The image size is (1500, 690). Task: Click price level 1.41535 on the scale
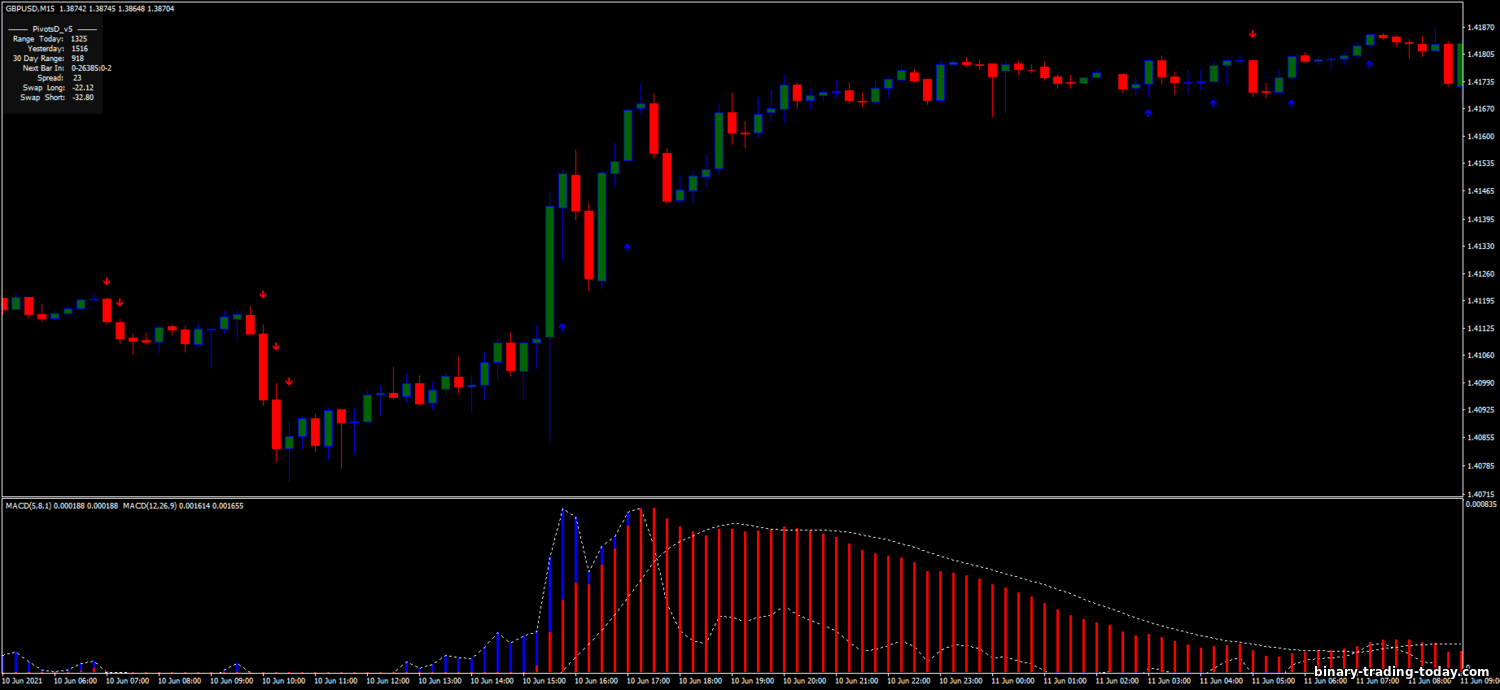click(1479, 163)
